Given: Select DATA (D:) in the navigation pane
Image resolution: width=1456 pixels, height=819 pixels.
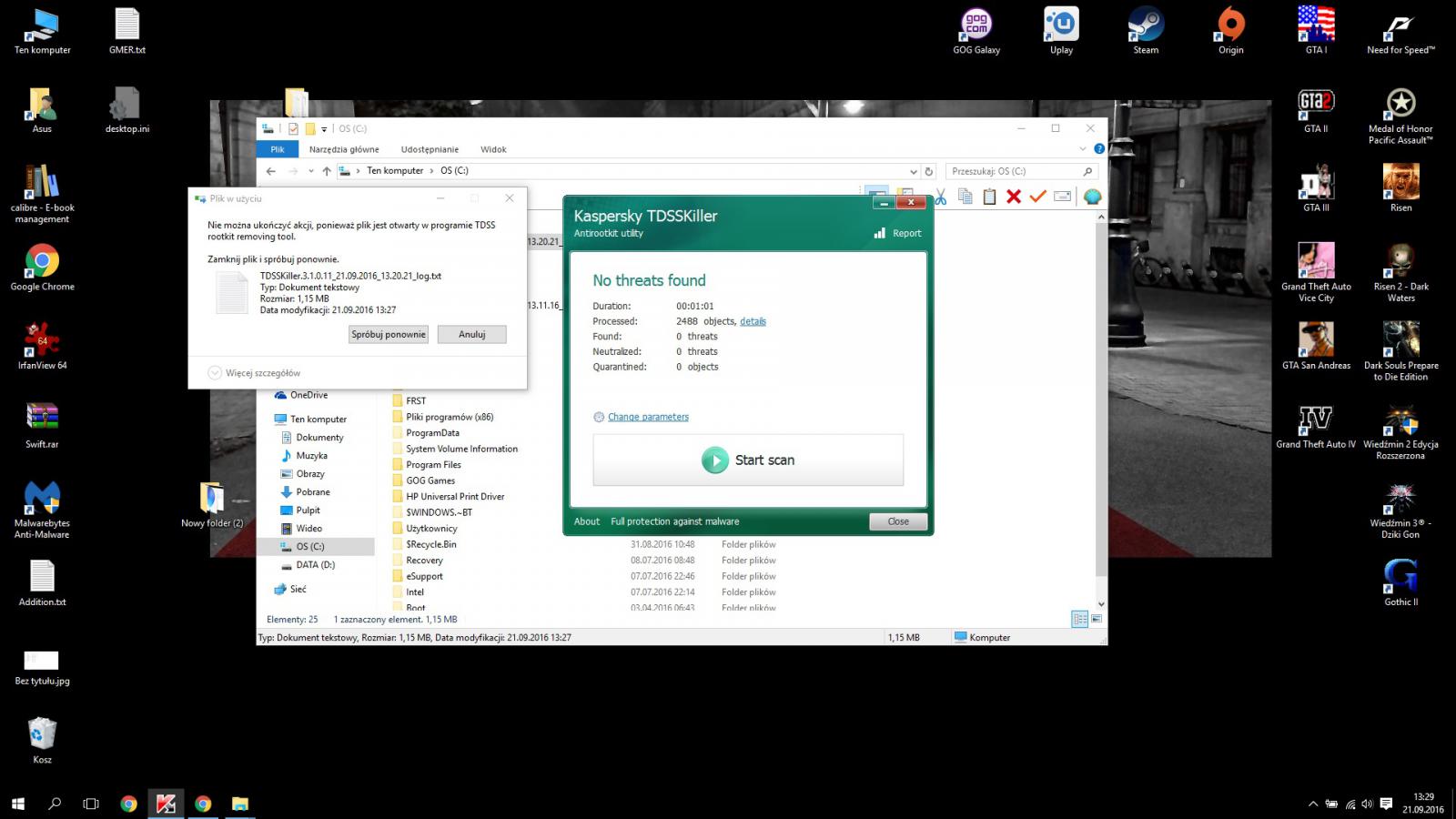Looking at the screenshot, I should (x=315, y=565).
